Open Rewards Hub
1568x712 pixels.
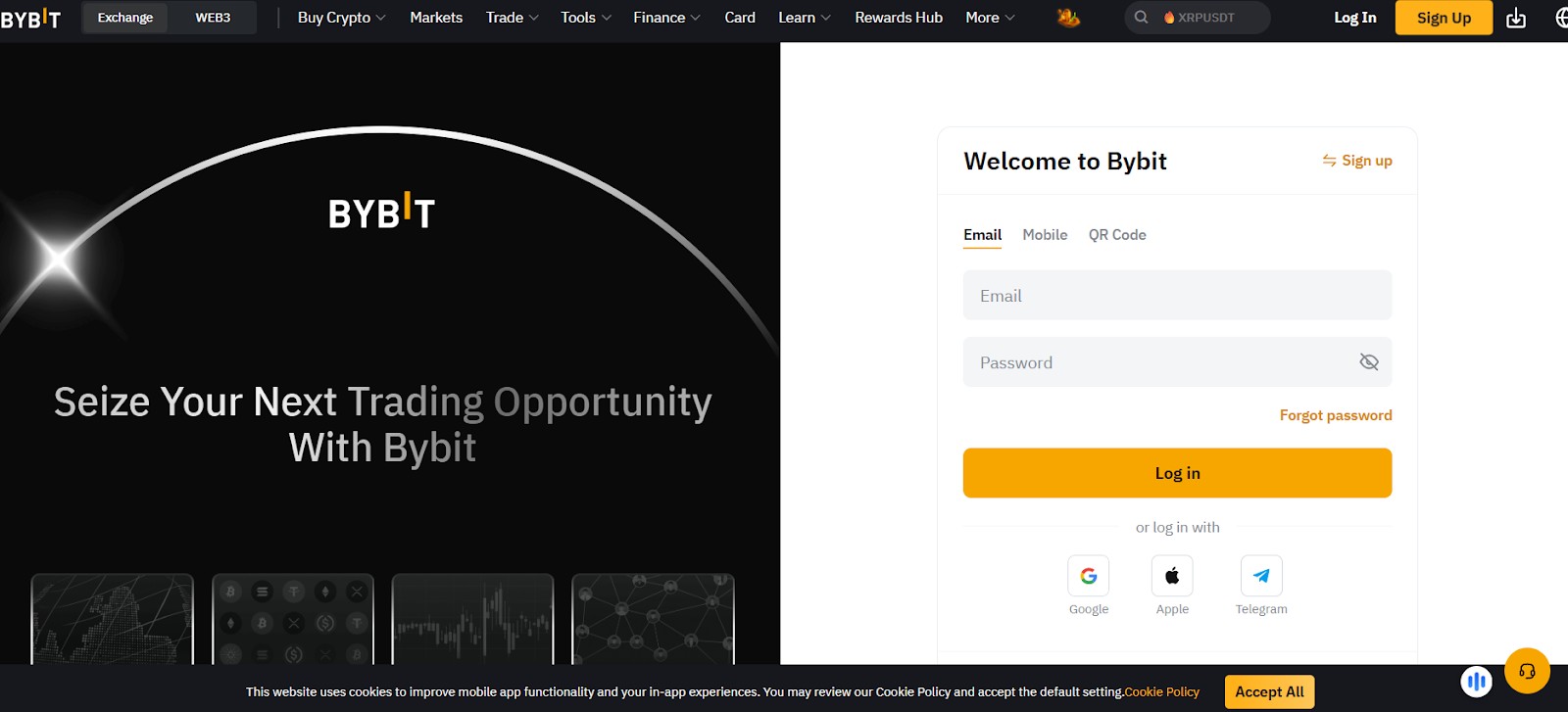[x=899, y=18]
